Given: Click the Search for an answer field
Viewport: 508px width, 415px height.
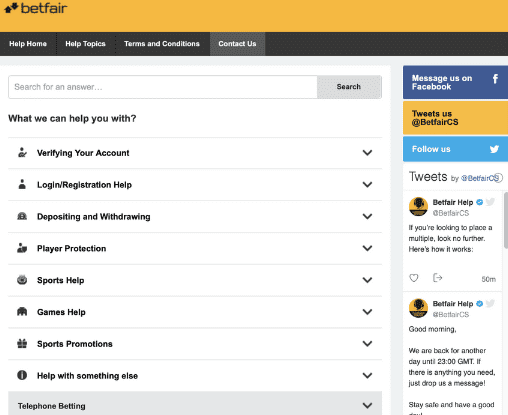Looking at the screenshot, I should click(163, 87).
